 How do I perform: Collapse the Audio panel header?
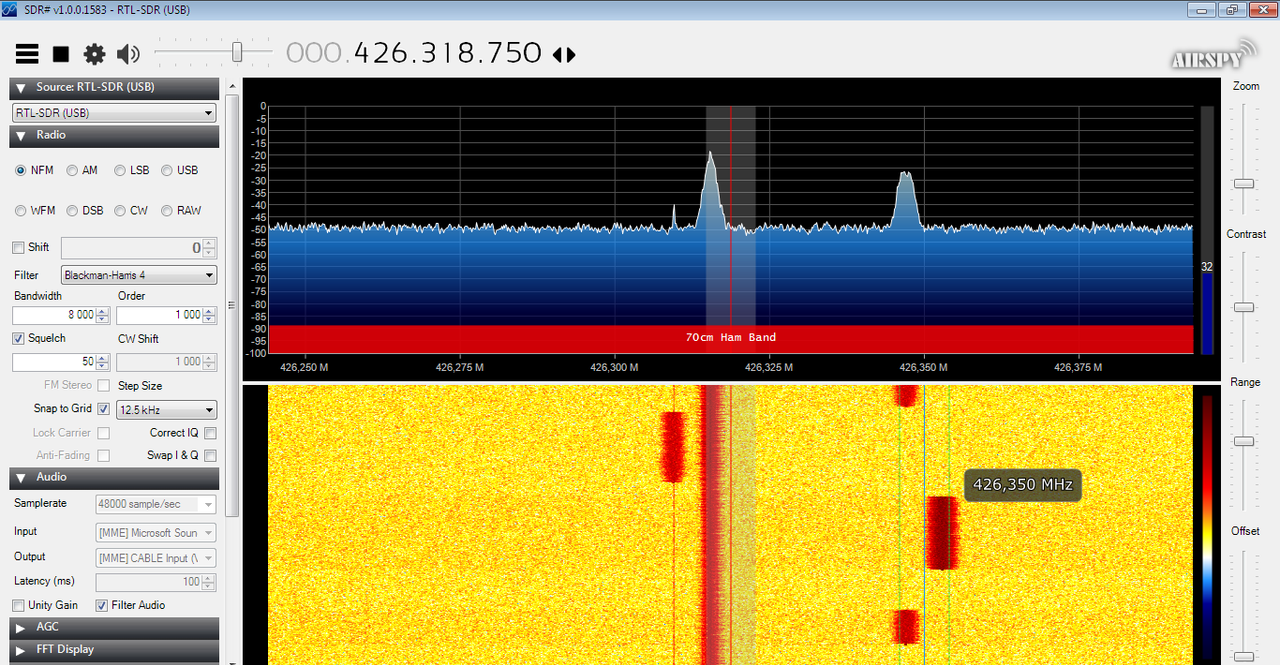pyautogui.click(x=114, y=478)
